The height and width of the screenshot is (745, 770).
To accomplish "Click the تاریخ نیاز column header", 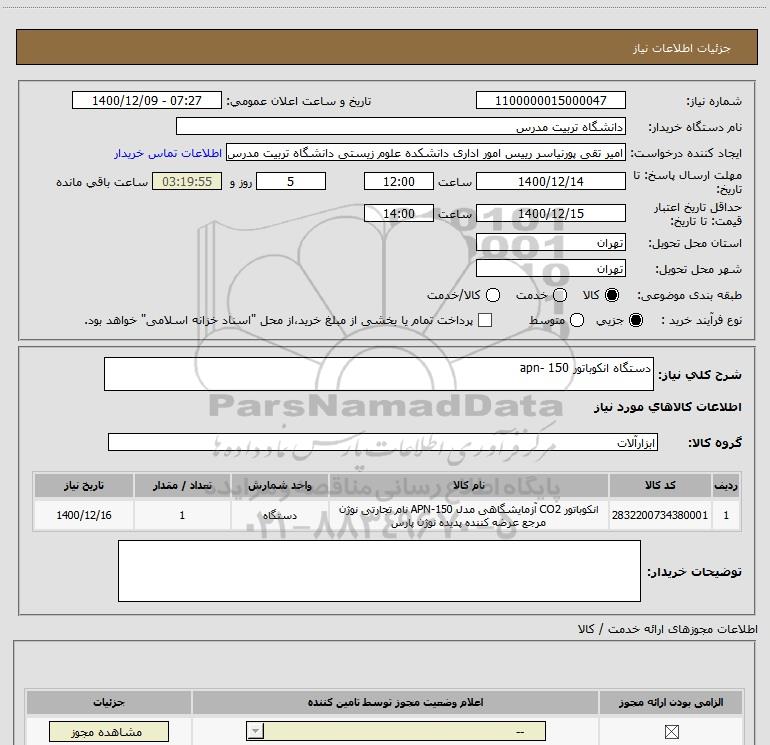I will 83,485.
